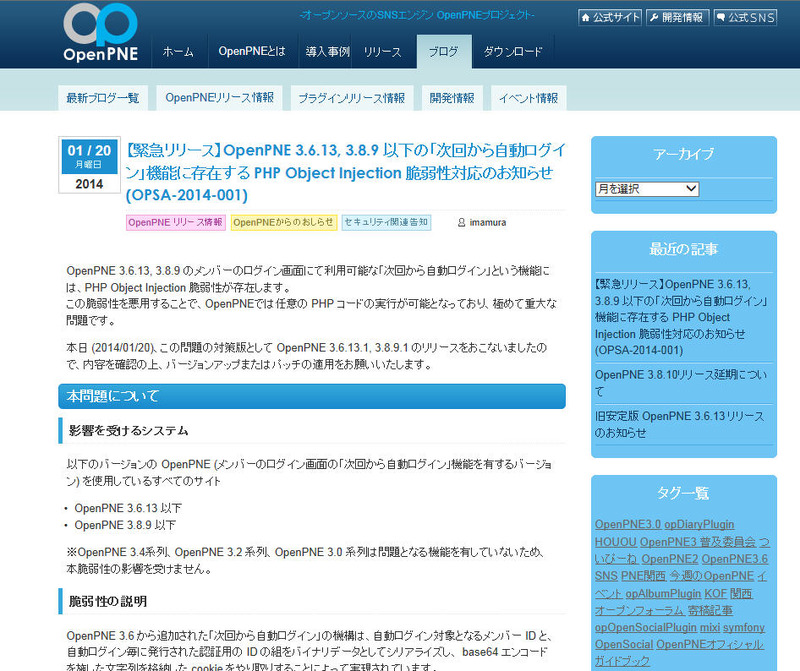Viewport: 800px width, 671px height.
Task: Open the 導入事例 navigation item
Action: [327, 51]
